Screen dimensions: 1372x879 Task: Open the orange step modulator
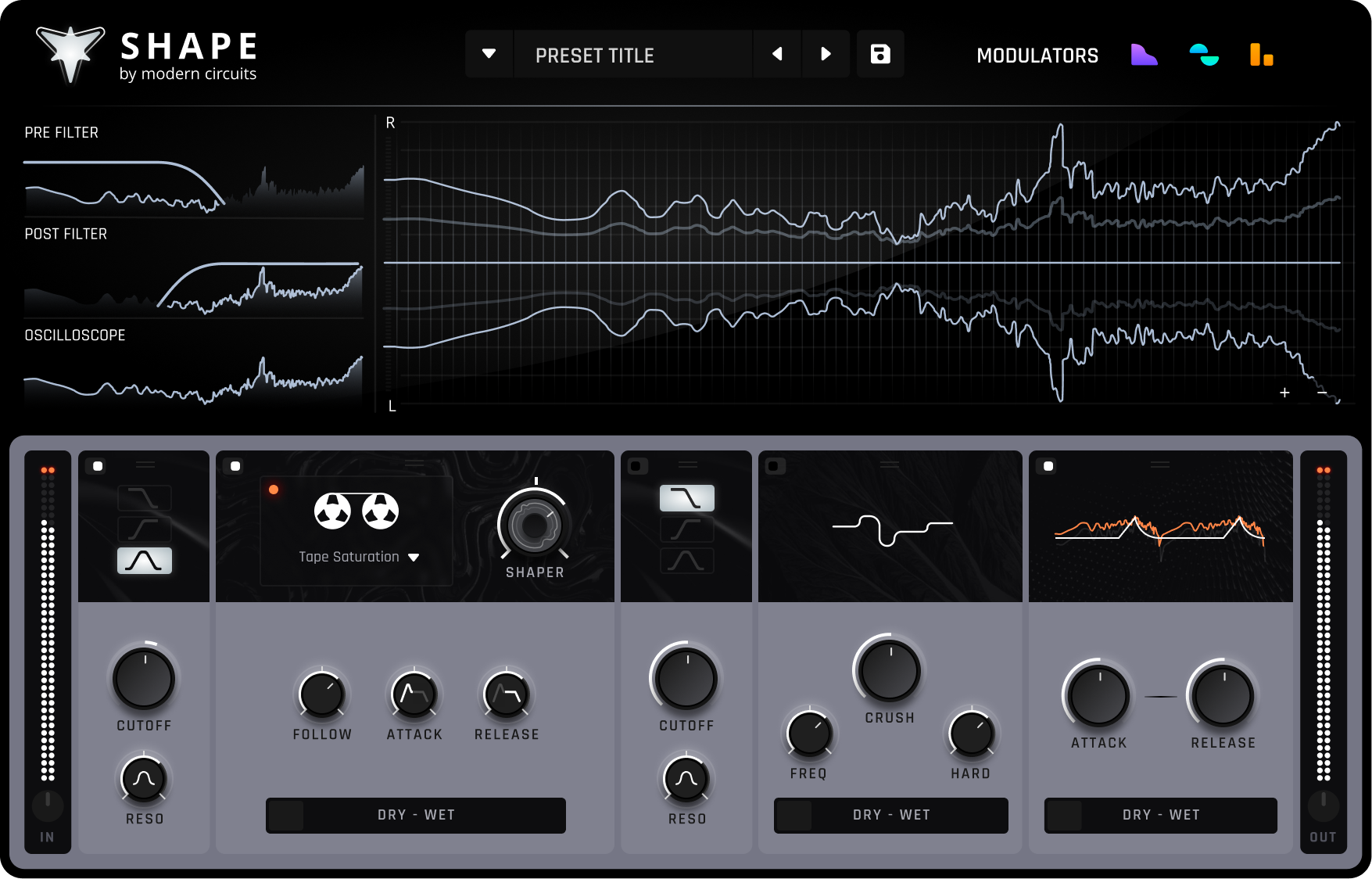tap(1262, 55)
